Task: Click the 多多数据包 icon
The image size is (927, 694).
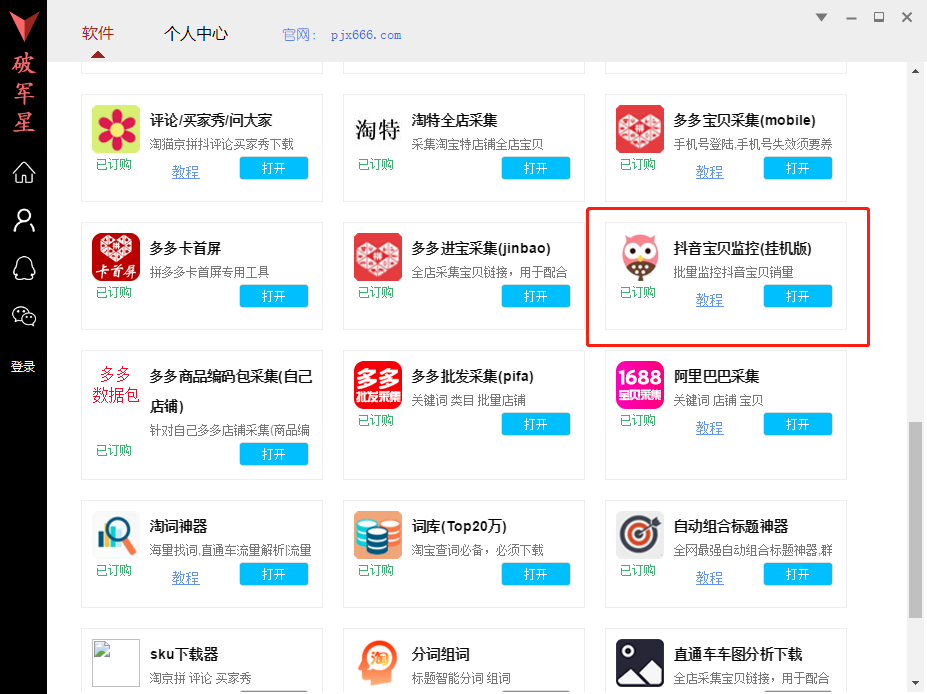Action: pos(116,385)
